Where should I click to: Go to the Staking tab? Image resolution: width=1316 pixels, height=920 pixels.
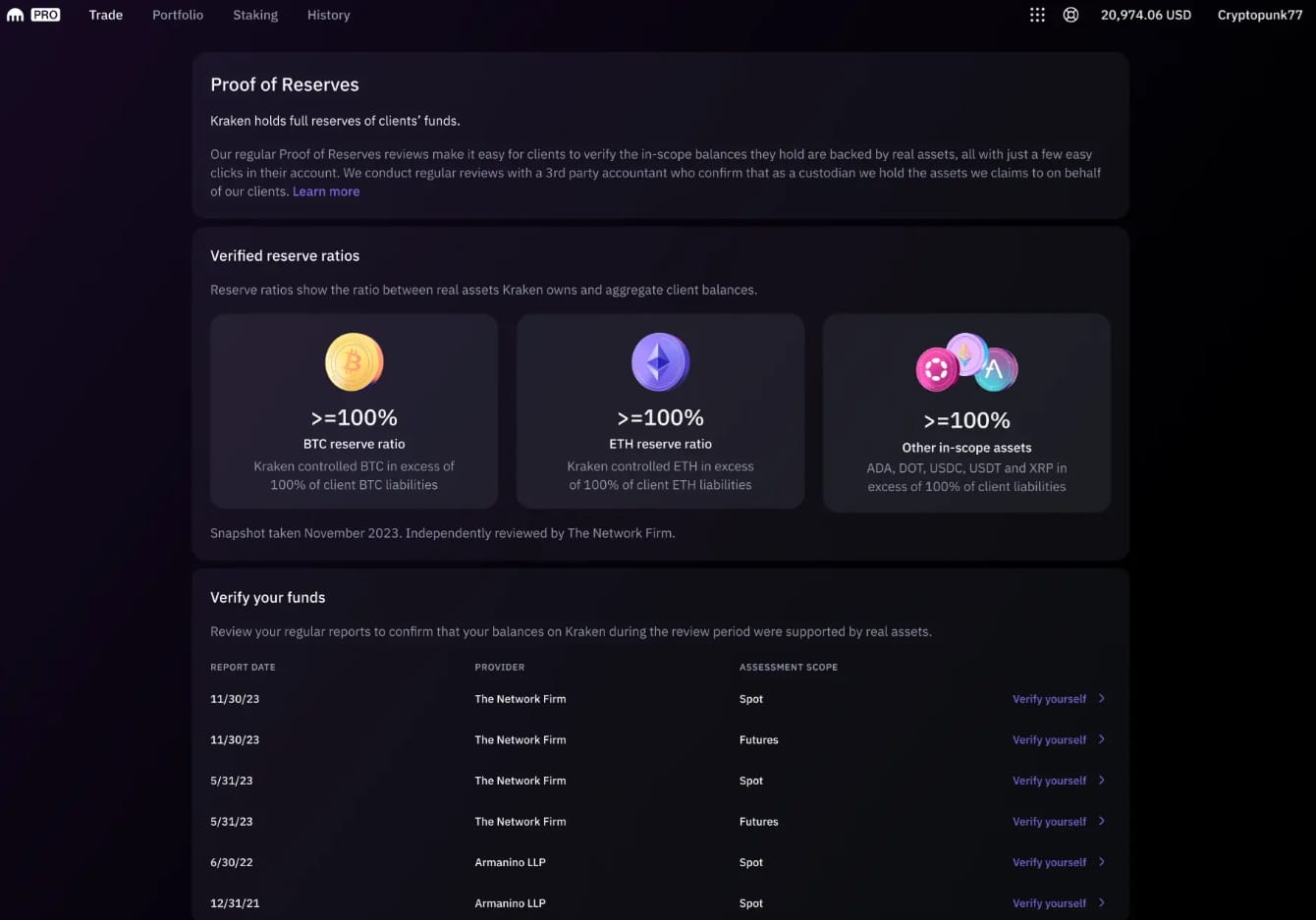(x=255, y=15)
